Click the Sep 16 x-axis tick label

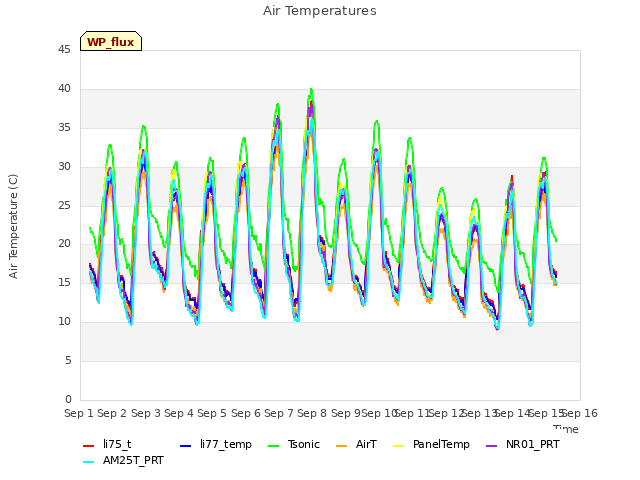point(580,413)
